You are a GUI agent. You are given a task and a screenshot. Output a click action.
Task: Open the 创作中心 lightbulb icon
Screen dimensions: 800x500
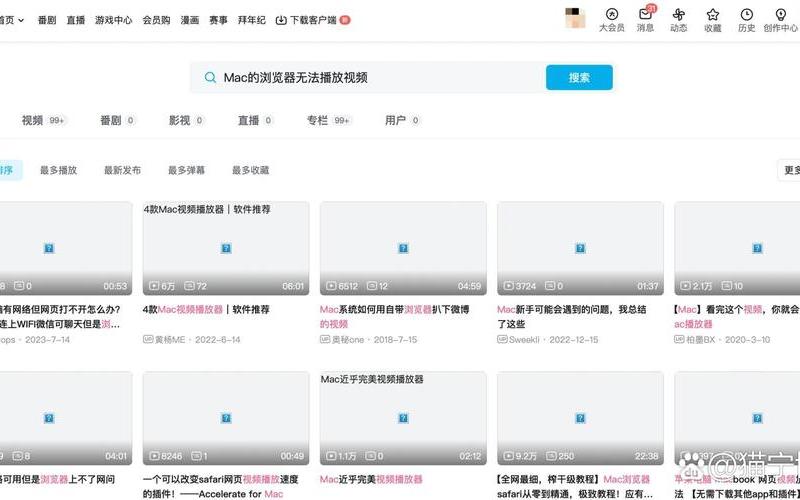pyautogui.click(x=780, y=14)
